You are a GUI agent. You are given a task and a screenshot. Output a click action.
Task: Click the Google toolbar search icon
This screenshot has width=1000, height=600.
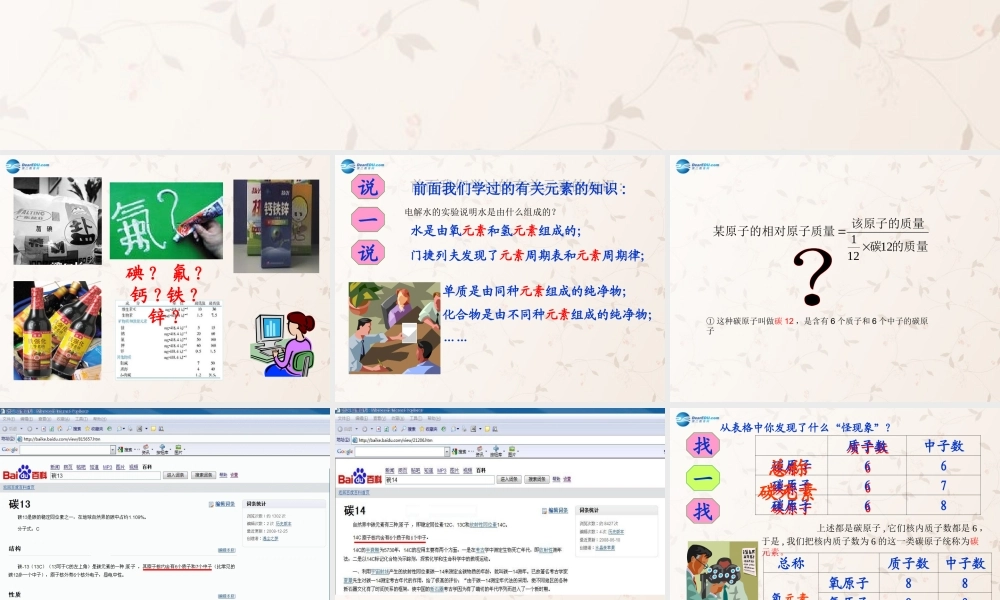coord(122,449)
